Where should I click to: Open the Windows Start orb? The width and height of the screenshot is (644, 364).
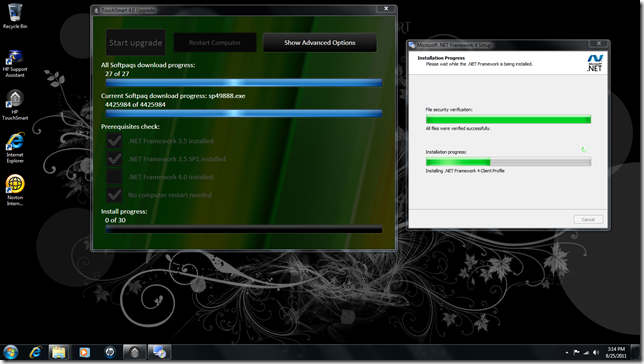(11, 352)
